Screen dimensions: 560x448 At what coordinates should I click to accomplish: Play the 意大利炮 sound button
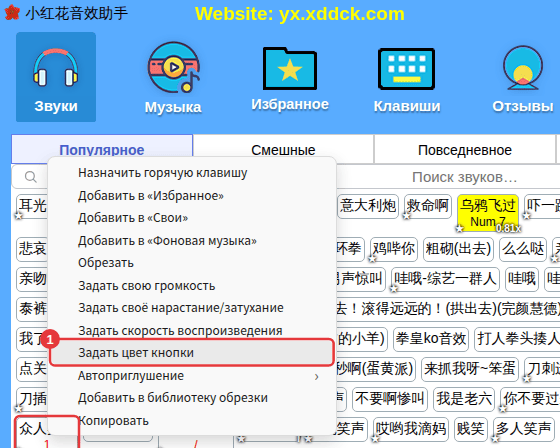coord(368,206)
